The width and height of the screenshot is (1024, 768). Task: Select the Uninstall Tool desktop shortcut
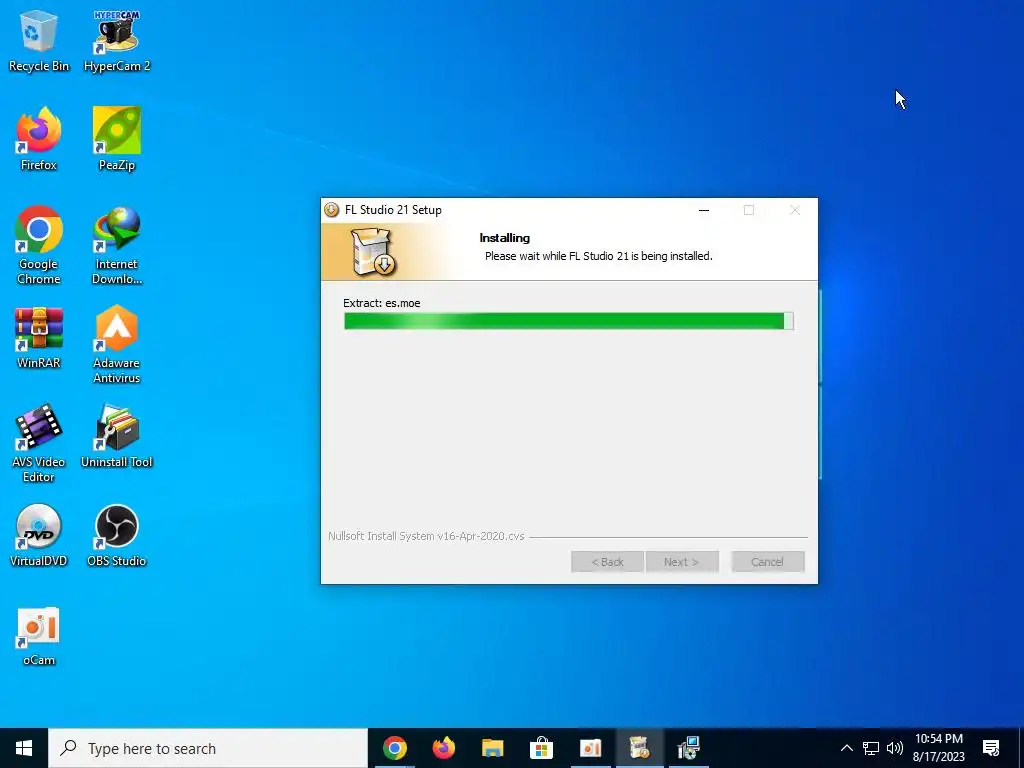[x=117, y=436]
